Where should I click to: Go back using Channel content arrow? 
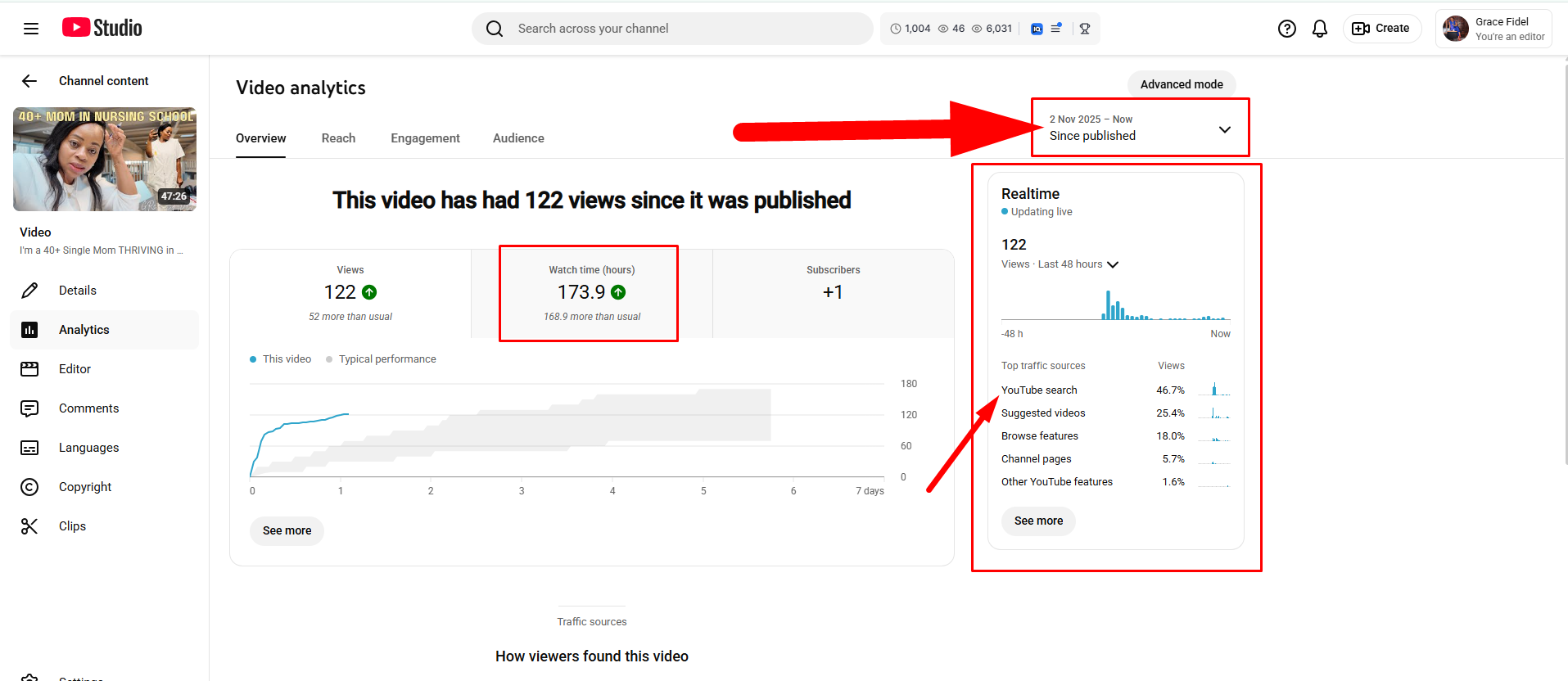pos(29,81)
